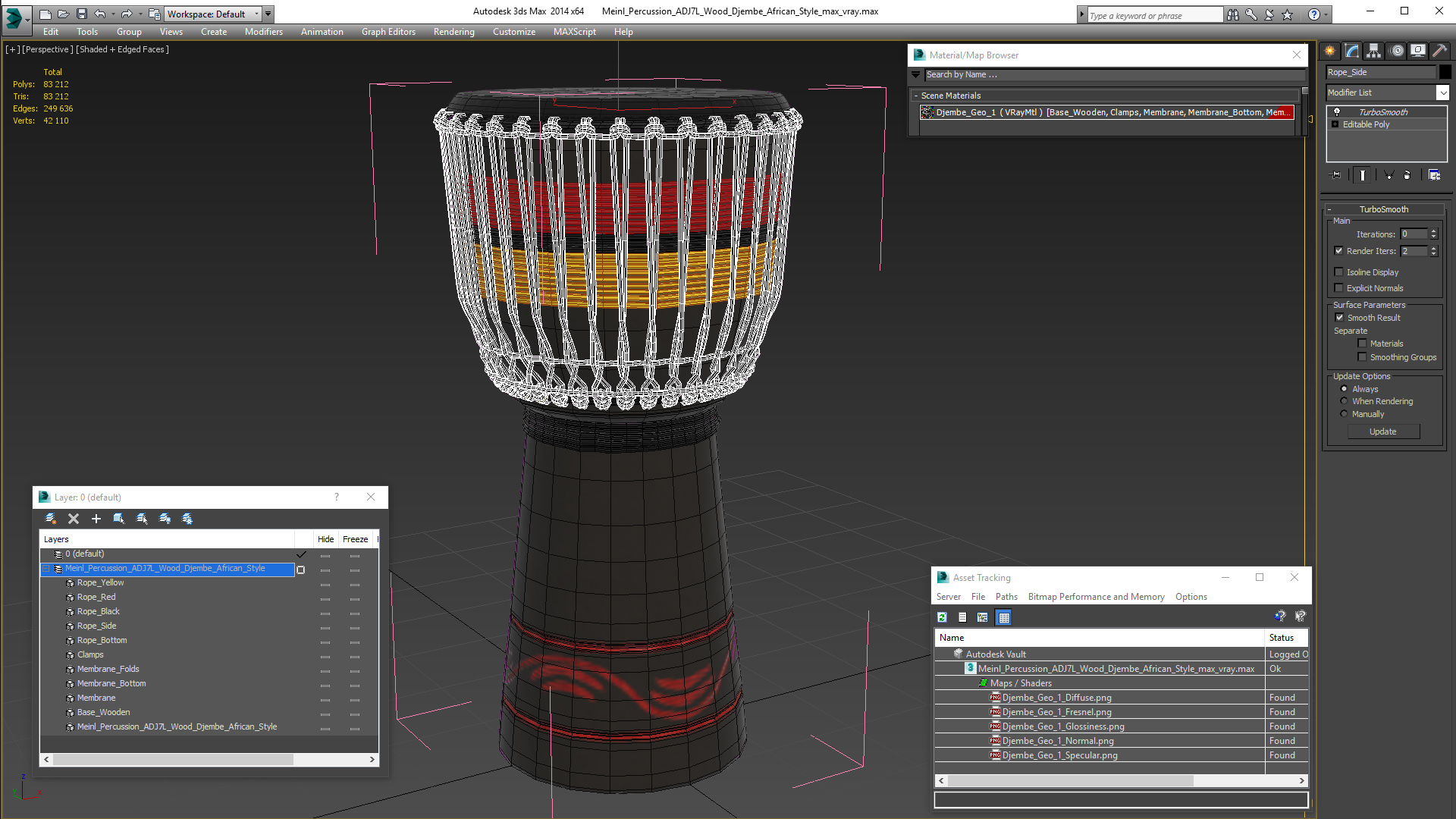Open Paths menu in Asset Tracking
Image resolution: width=1456 pixels, height=819 pixels.
point(1006,597)
